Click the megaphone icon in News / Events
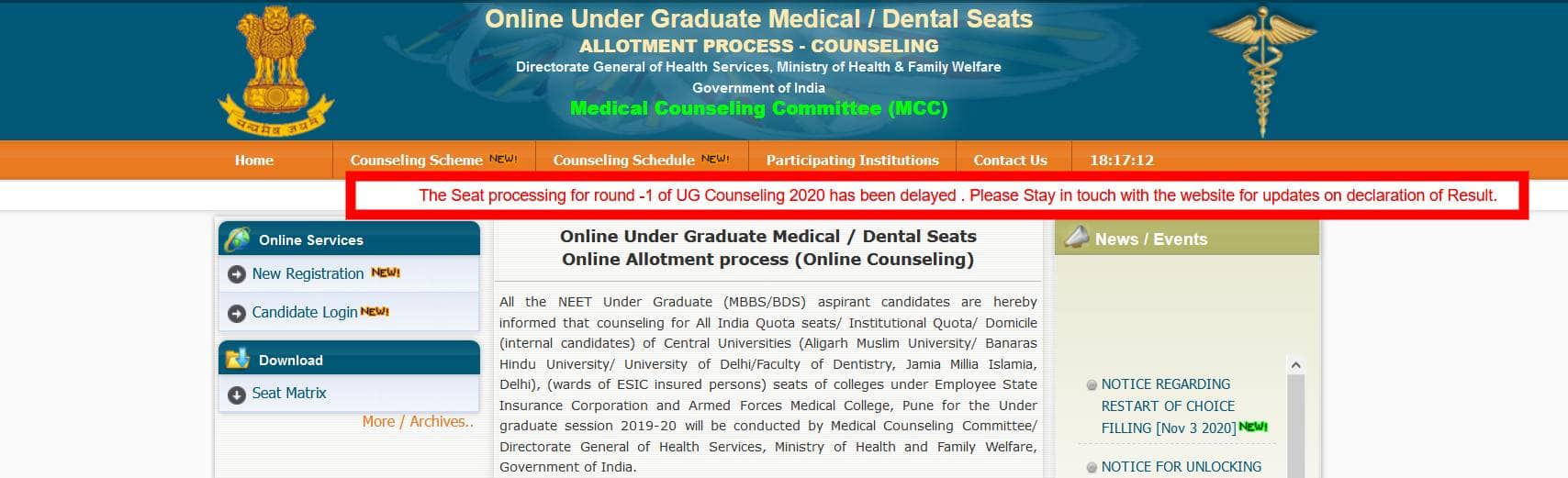The width and height of the screenshot is (1568, 478). pyautogui.click(x=1076, y=238)
